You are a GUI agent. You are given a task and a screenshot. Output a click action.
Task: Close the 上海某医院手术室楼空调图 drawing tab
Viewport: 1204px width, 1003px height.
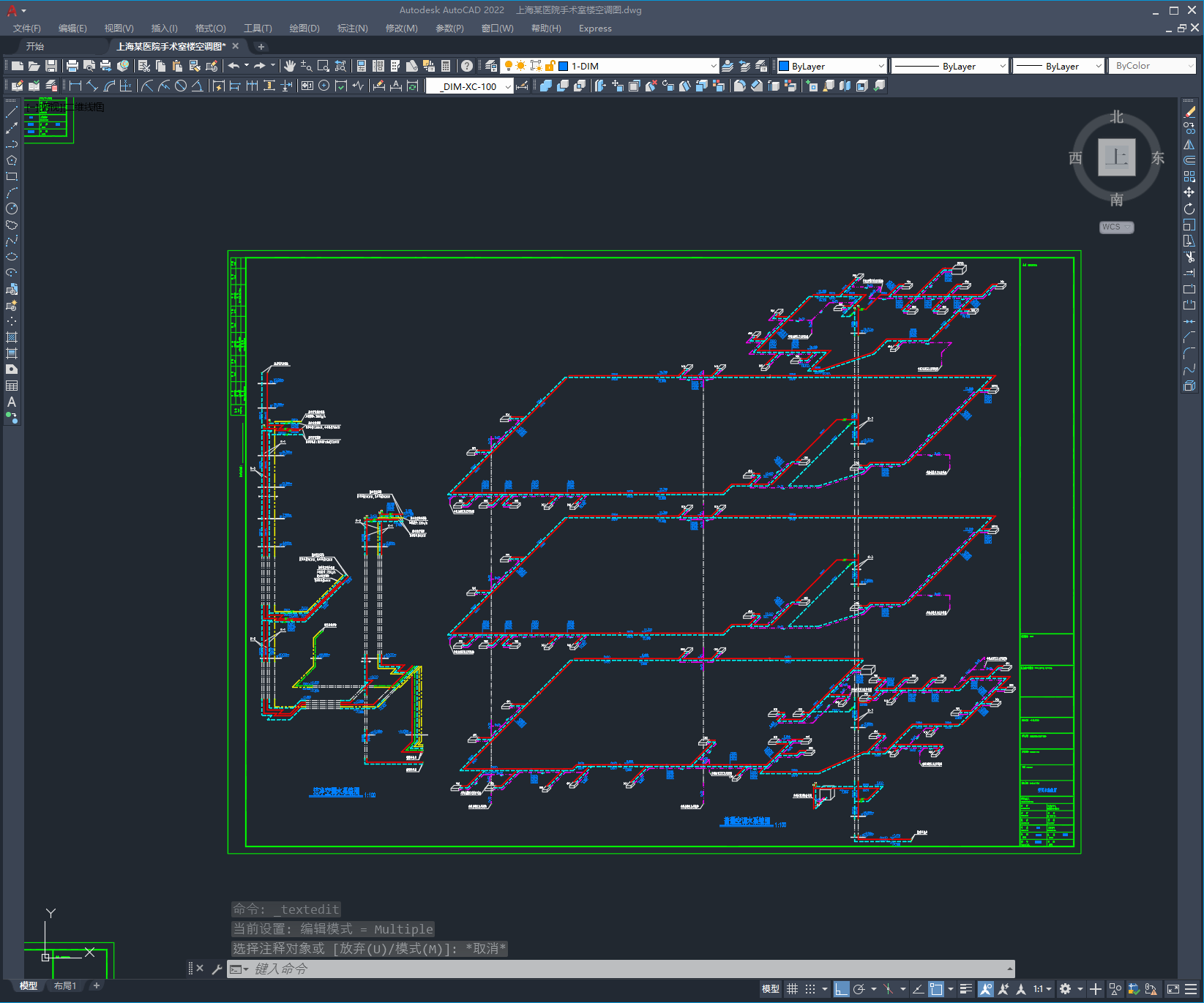pyautogui.click(x=236, y=46)
